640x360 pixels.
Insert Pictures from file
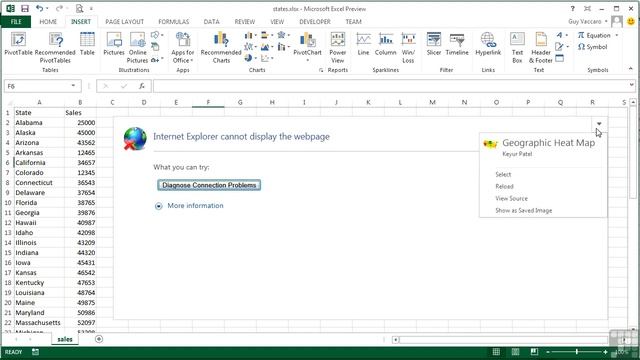[x=113, y=44]
